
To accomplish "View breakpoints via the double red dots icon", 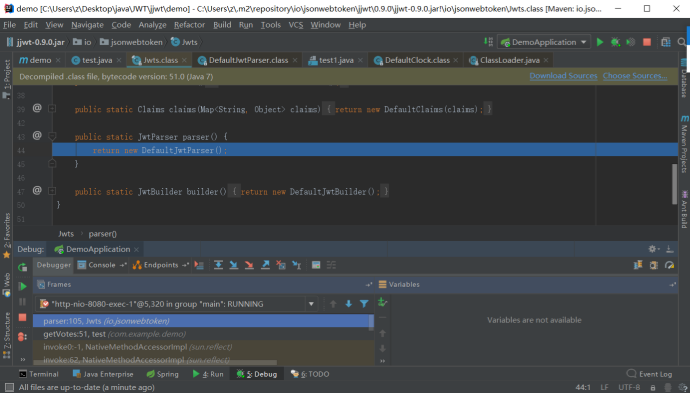I will 22,337.
